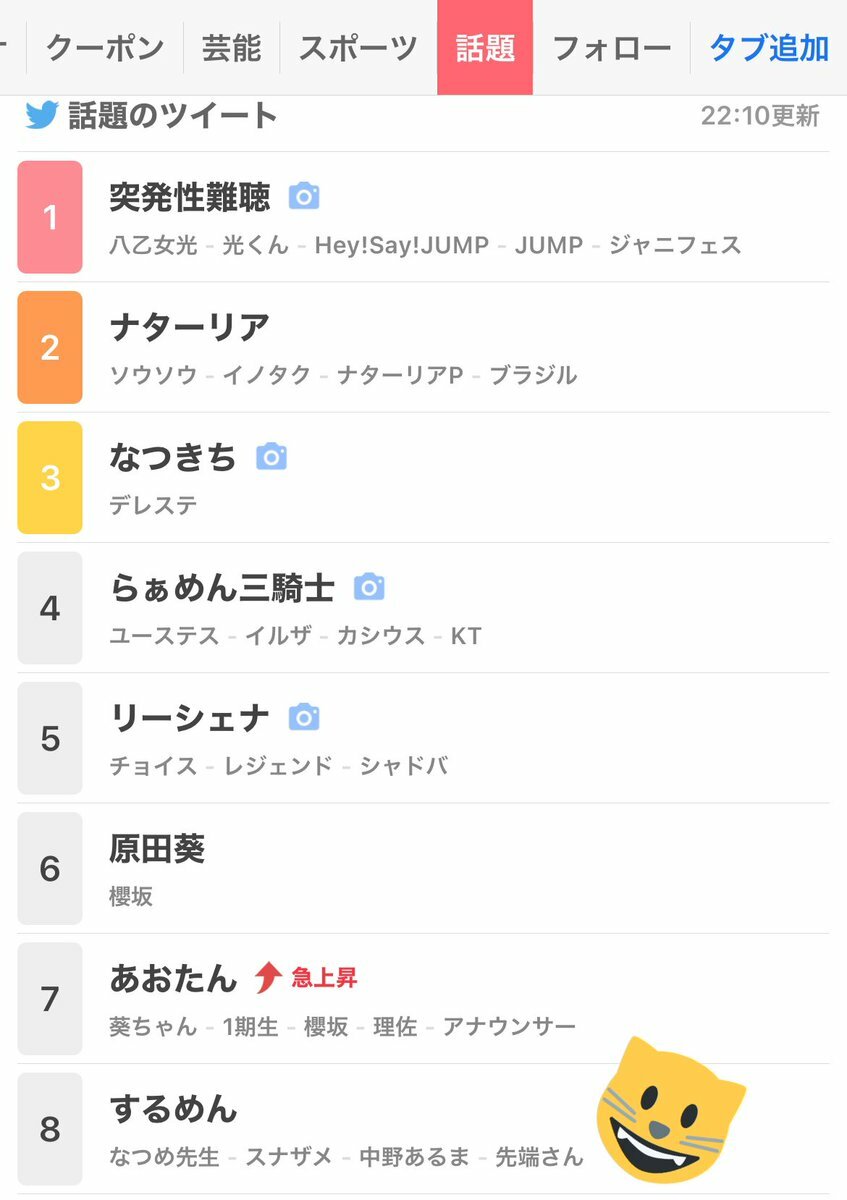Switch to the スポーツ tab
The width and height of the screenshot is (847, 1200).
(x=358, y=47)
